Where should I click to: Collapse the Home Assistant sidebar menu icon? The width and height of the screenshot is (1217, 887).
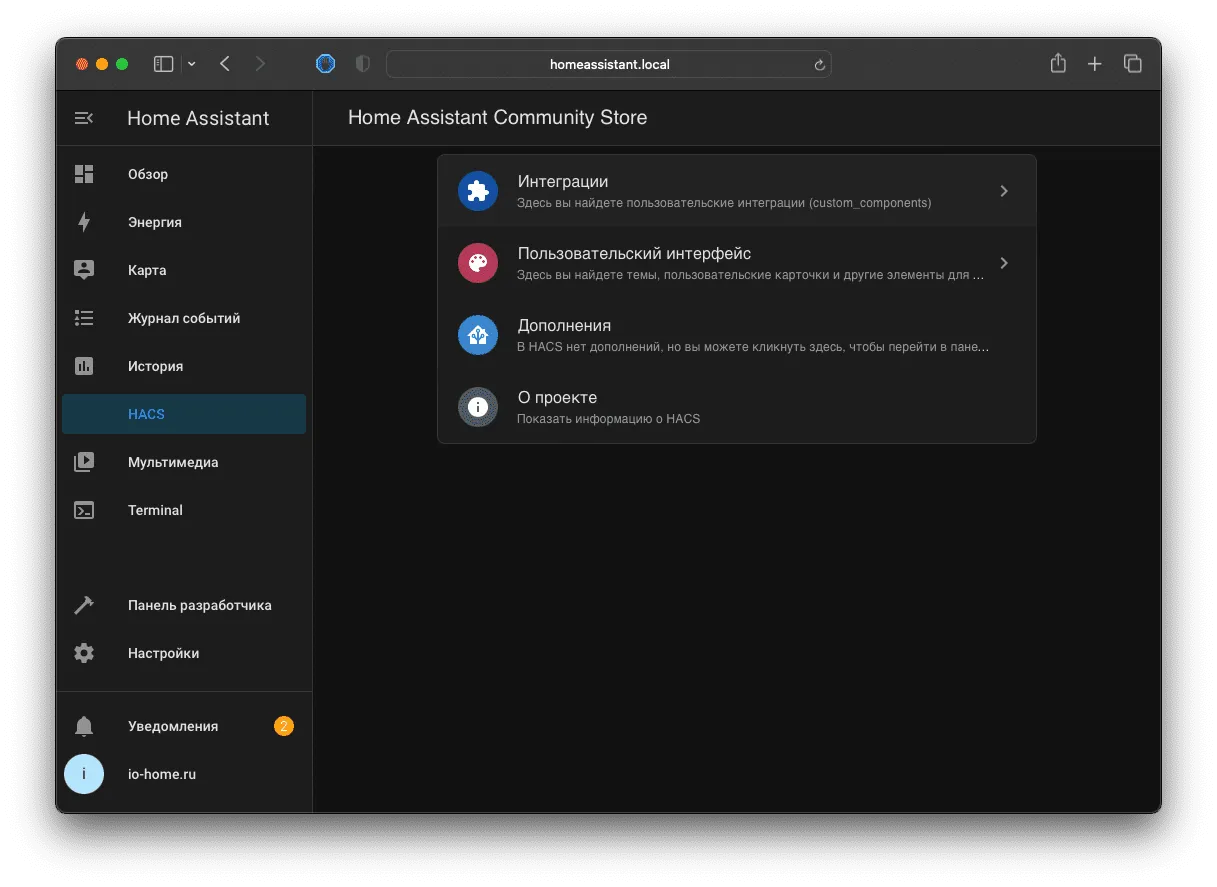(84, 118)
